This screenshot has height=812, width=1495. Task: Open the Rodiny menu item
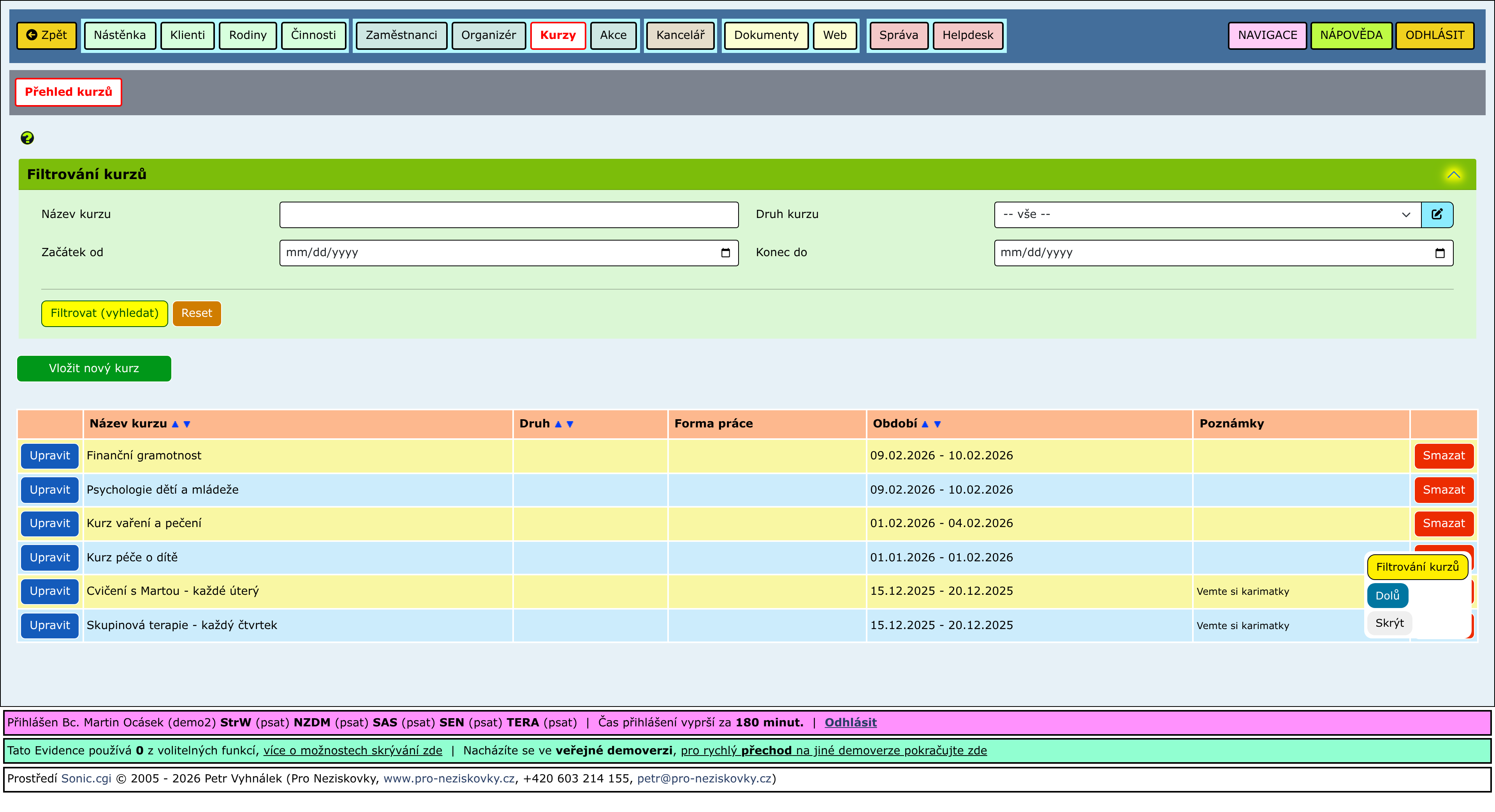coord(248,35)
